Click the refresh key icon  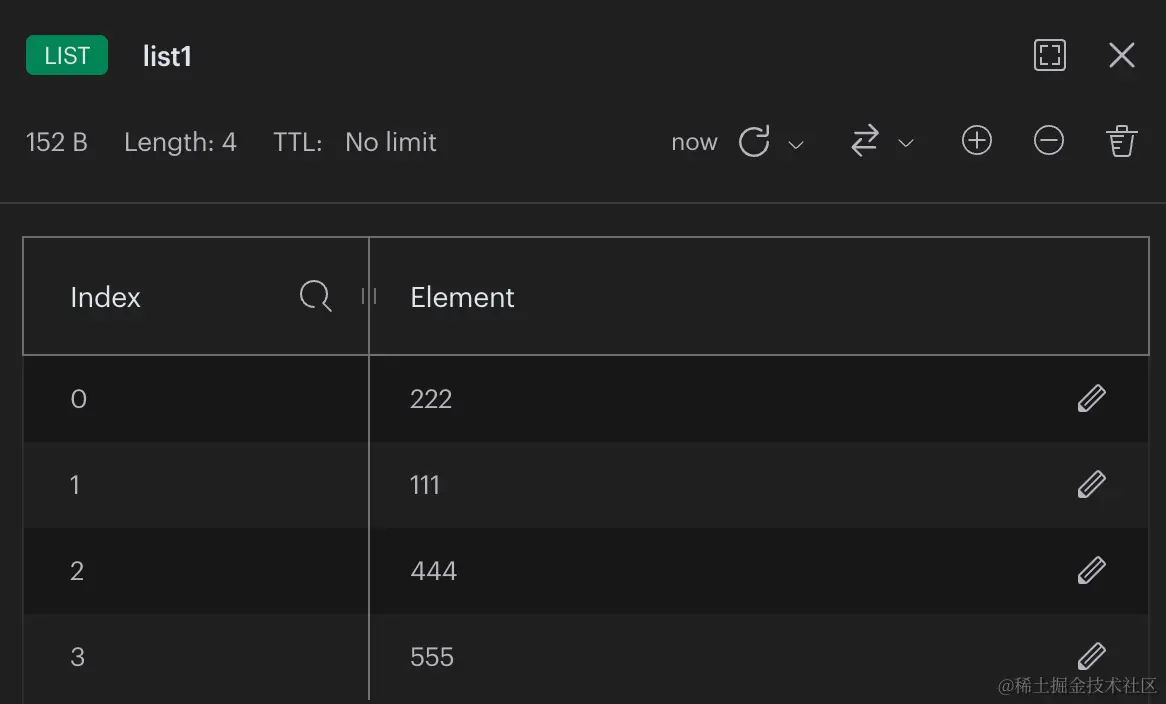click(754, 141)
